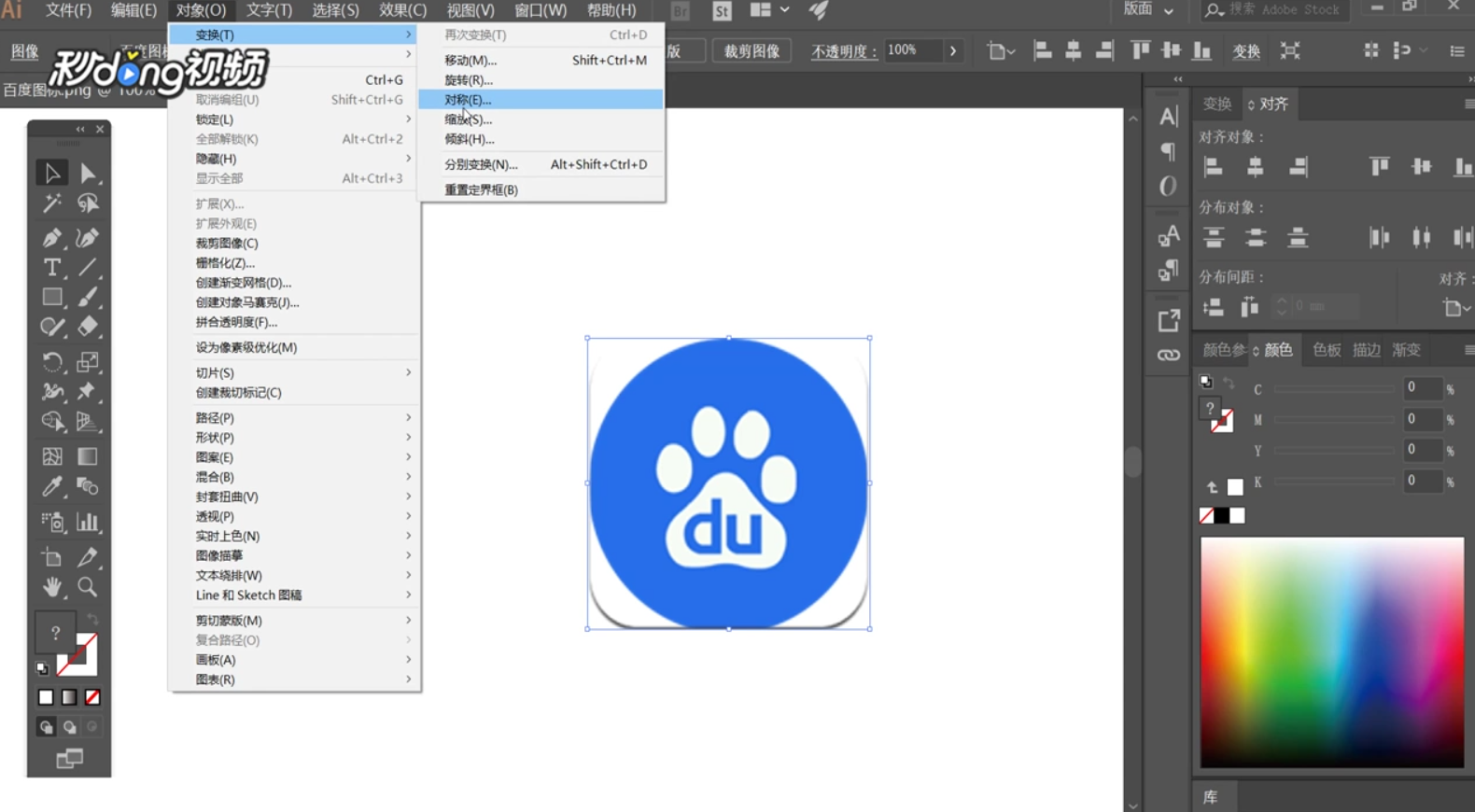The height and width of the screenshot is (812, 1475).
Task: Select the Direct Selection tool
Action: (88, 173)
